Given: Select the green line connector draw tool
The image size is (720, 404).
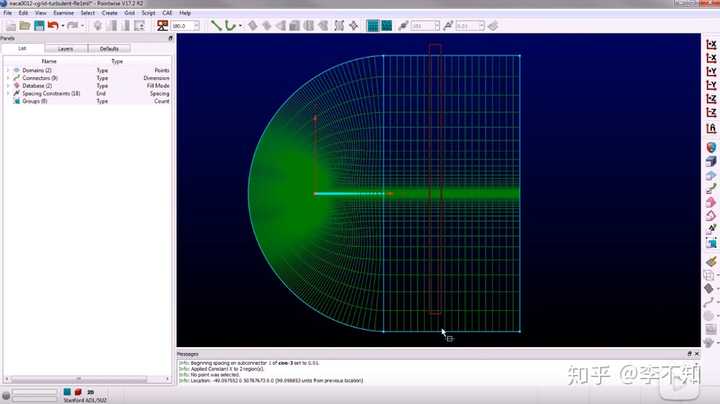Looking at the screenshot, I should tap(215, 26).
